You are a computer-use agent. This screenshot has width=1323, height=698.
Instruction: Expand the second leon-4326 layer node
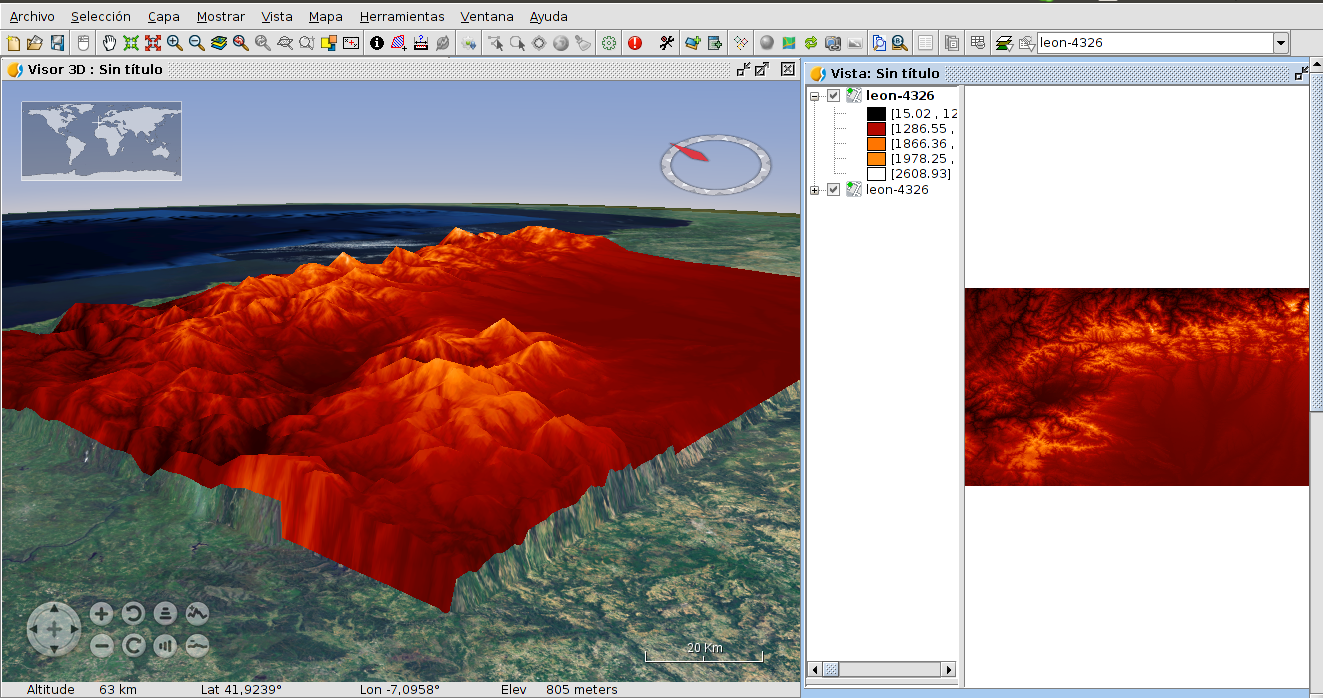tap(815, 190)
